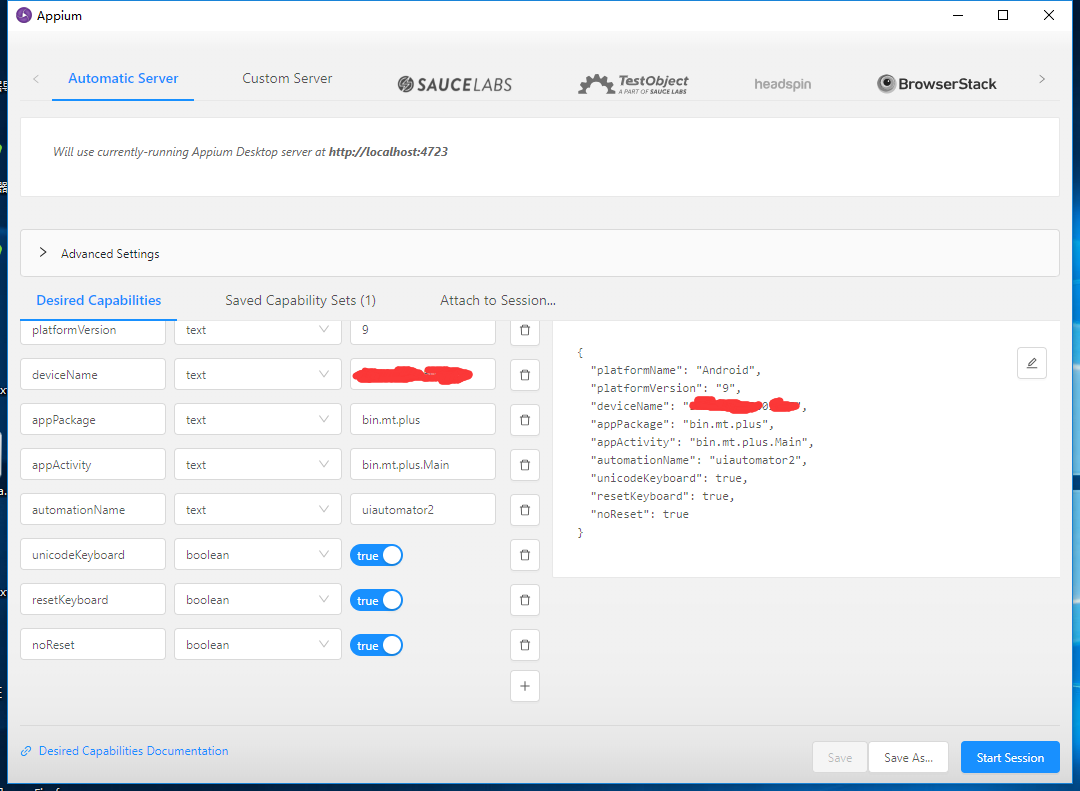
Task: Delete the unicodeKeyboard capability row
Action: click(524, 555)
